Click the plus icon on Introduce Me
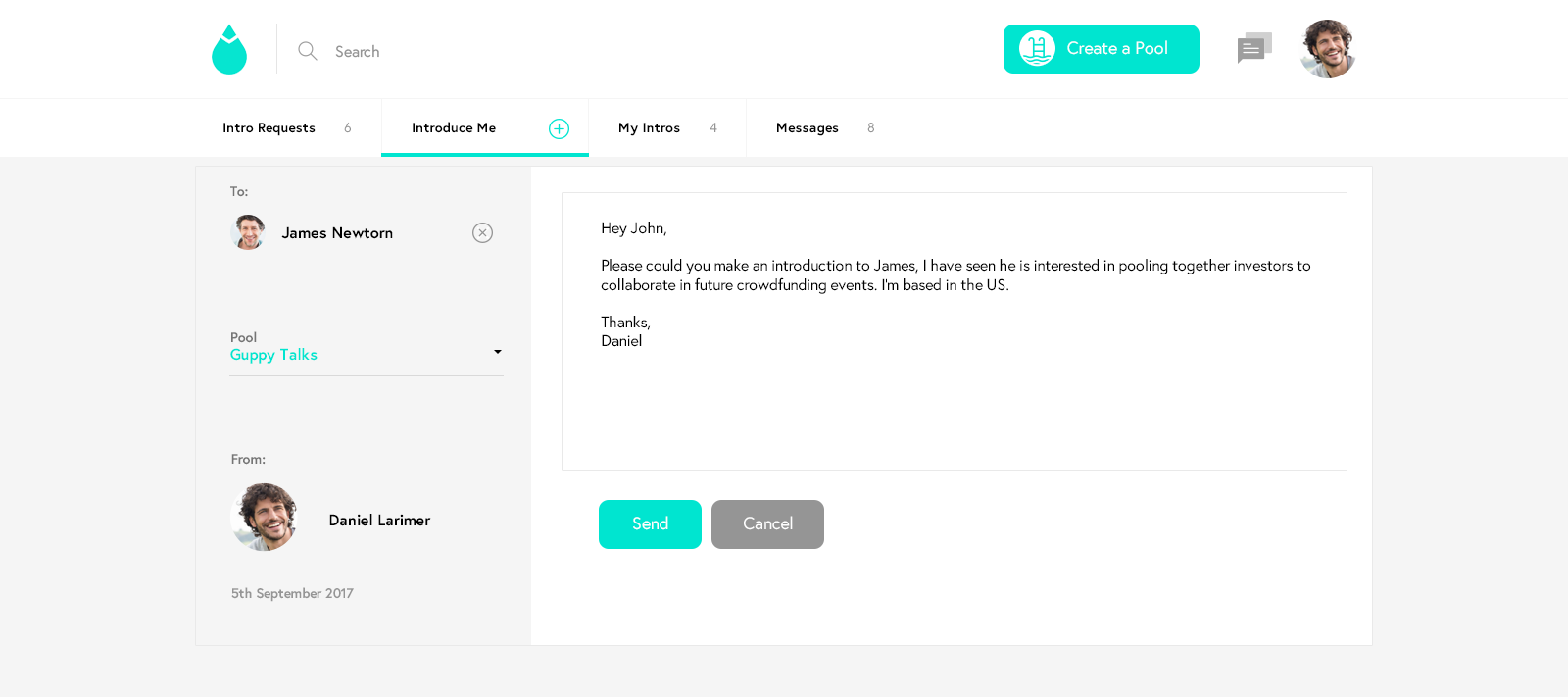 (x=559, y=128)
